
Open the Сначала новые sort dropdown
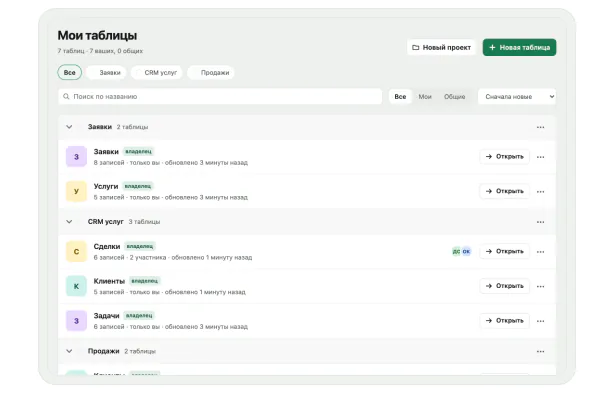point(517,96)
